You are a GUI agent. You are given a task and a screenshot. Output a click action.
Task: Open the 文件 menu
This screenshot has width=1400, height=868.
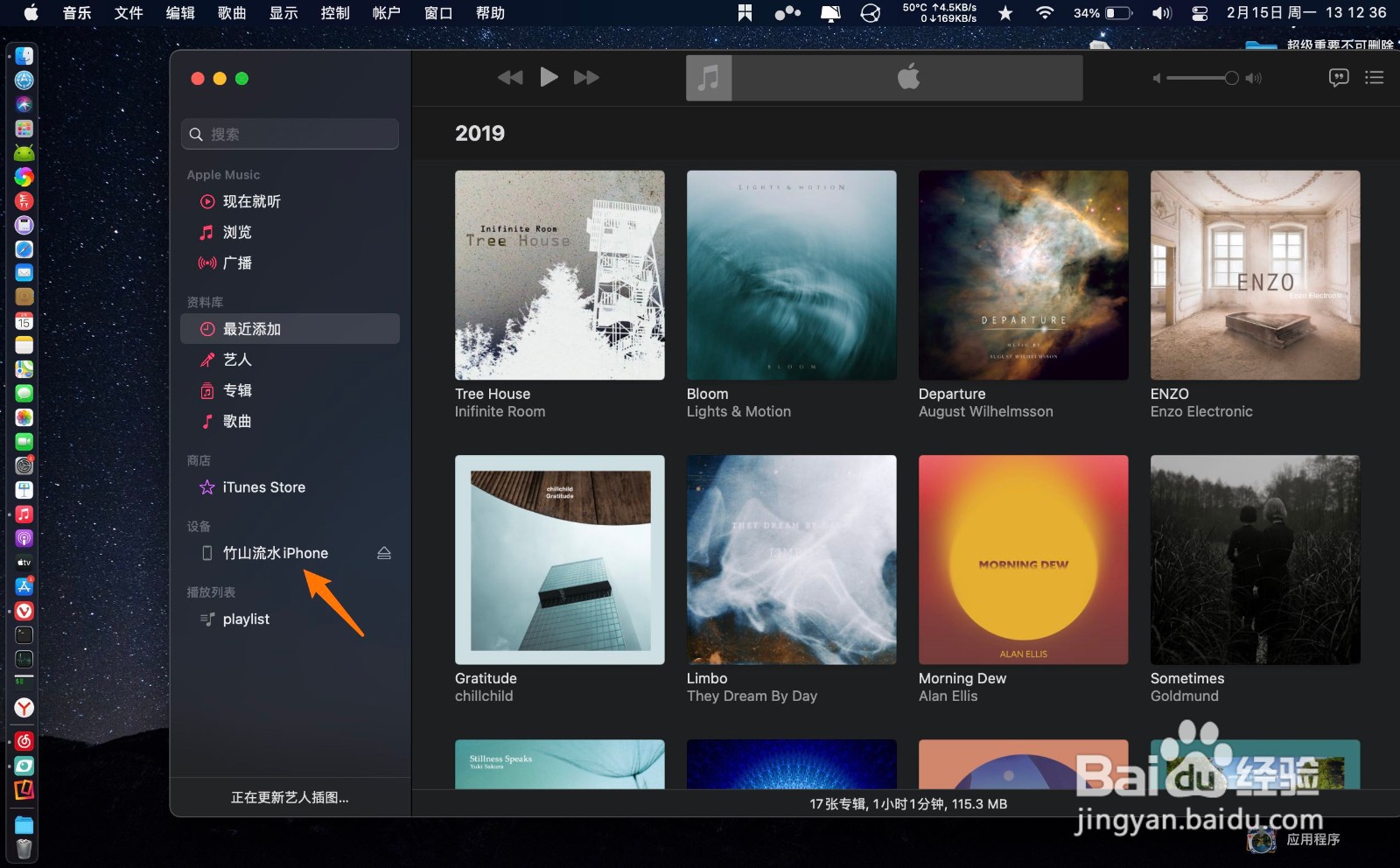point(129,13)
